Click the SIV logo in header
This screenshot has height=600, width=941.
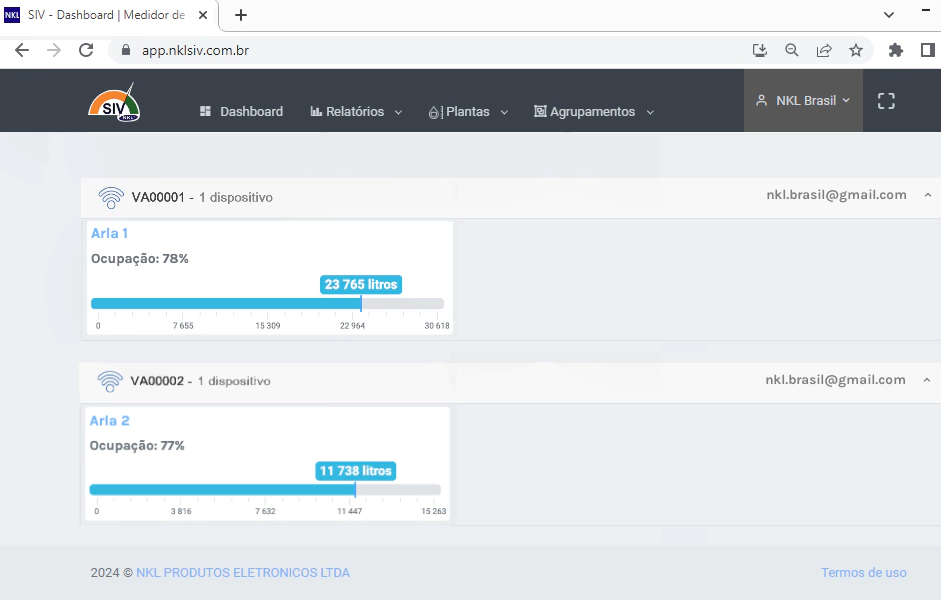click(113, 104)
